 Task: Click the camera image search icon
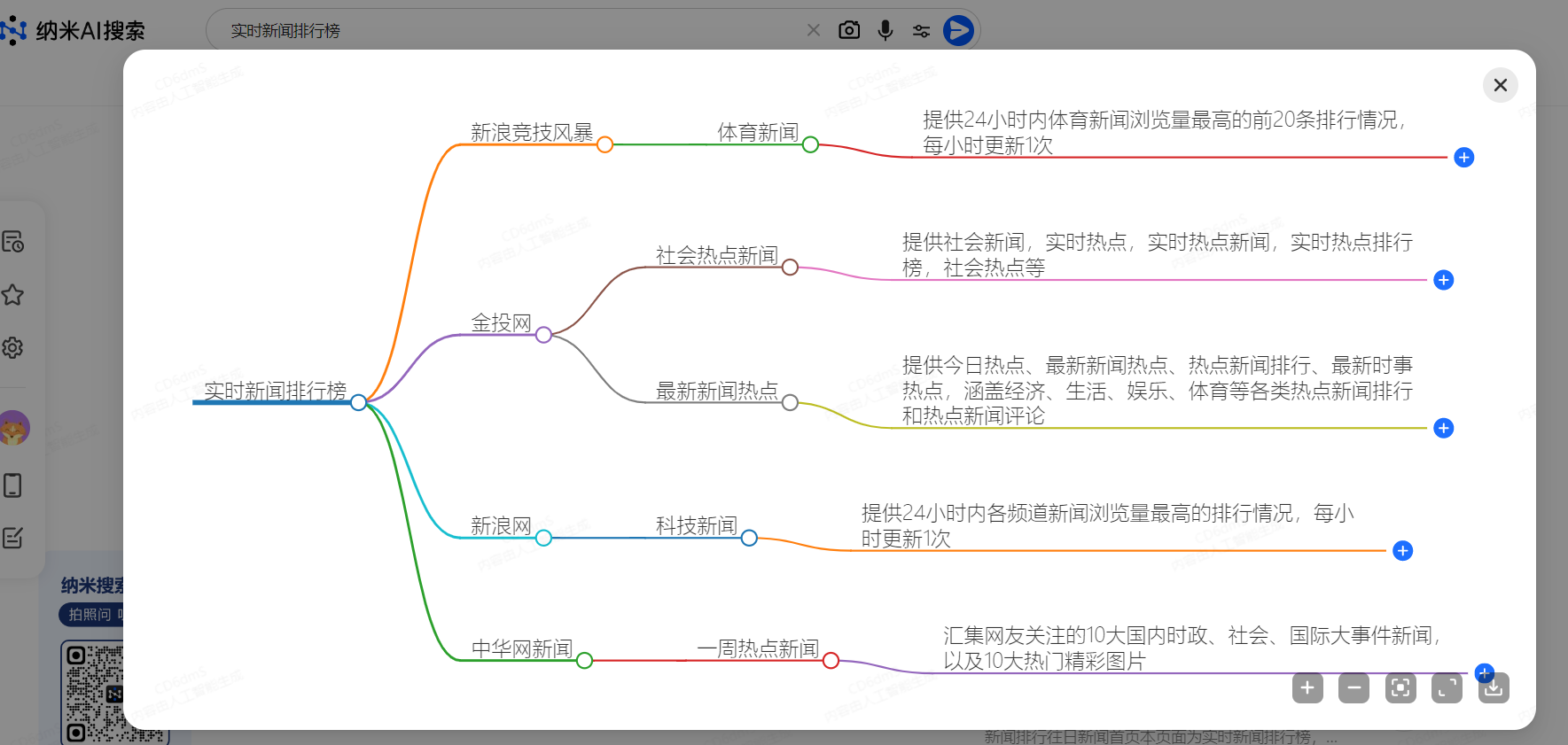click(848, 30)
